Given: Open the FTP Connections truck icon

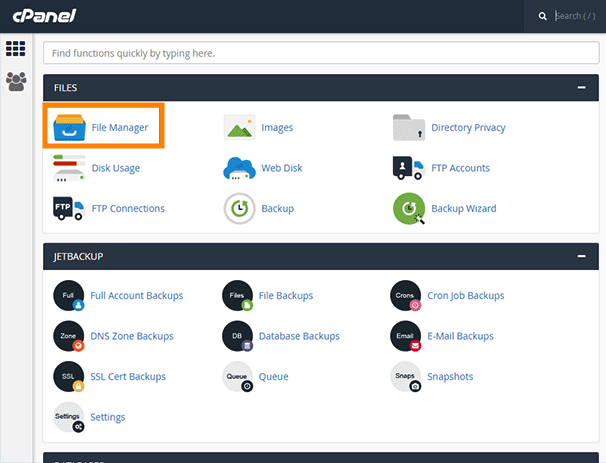Looking at the screenshot, I should 69,208.
